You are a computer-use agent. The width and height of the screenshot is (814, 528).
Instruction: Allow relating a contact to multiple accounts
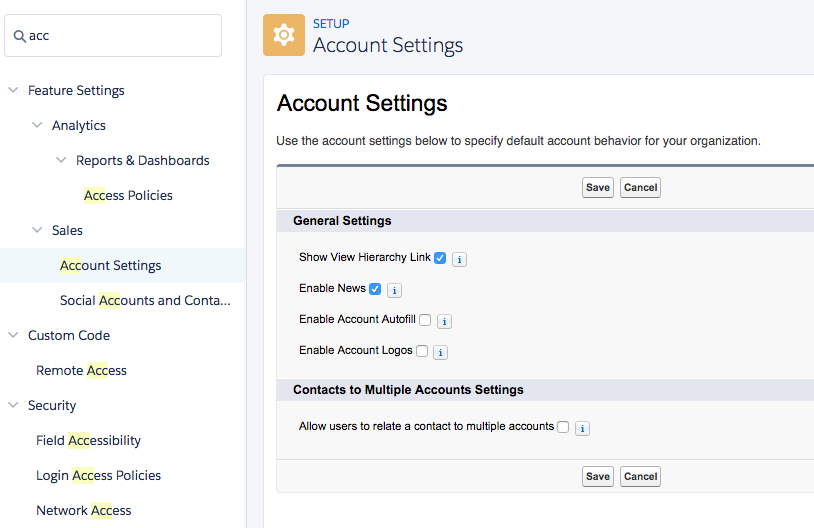(563, 427)
